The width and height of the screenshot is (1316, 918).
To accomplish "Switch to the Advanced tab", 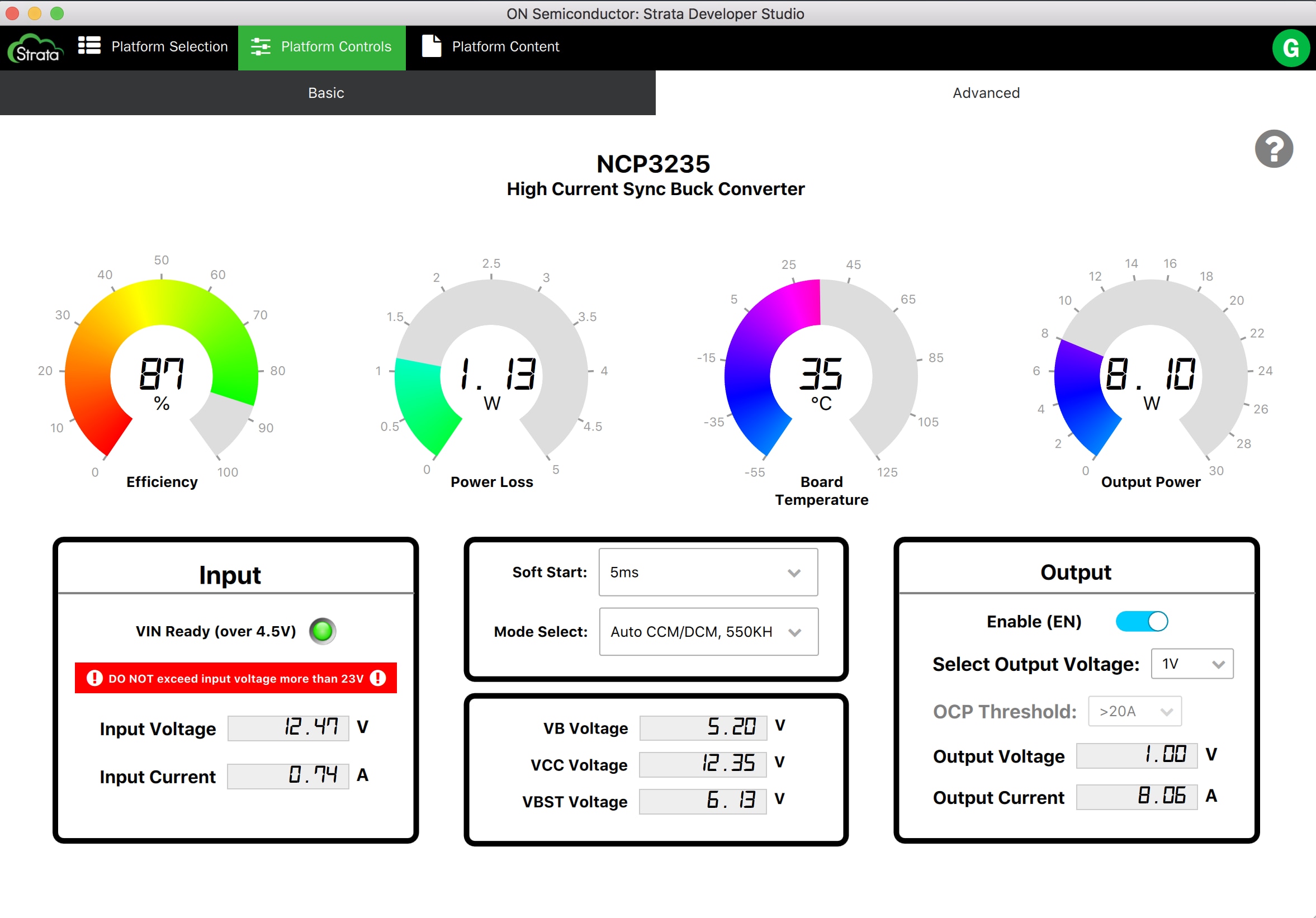I will tap(986, 93).
